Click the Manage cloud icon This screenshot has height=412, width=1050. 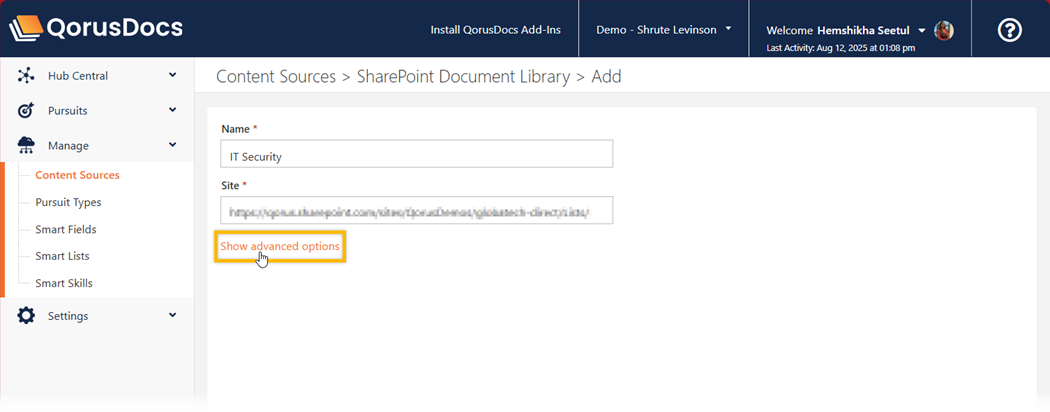coord(27,146)
